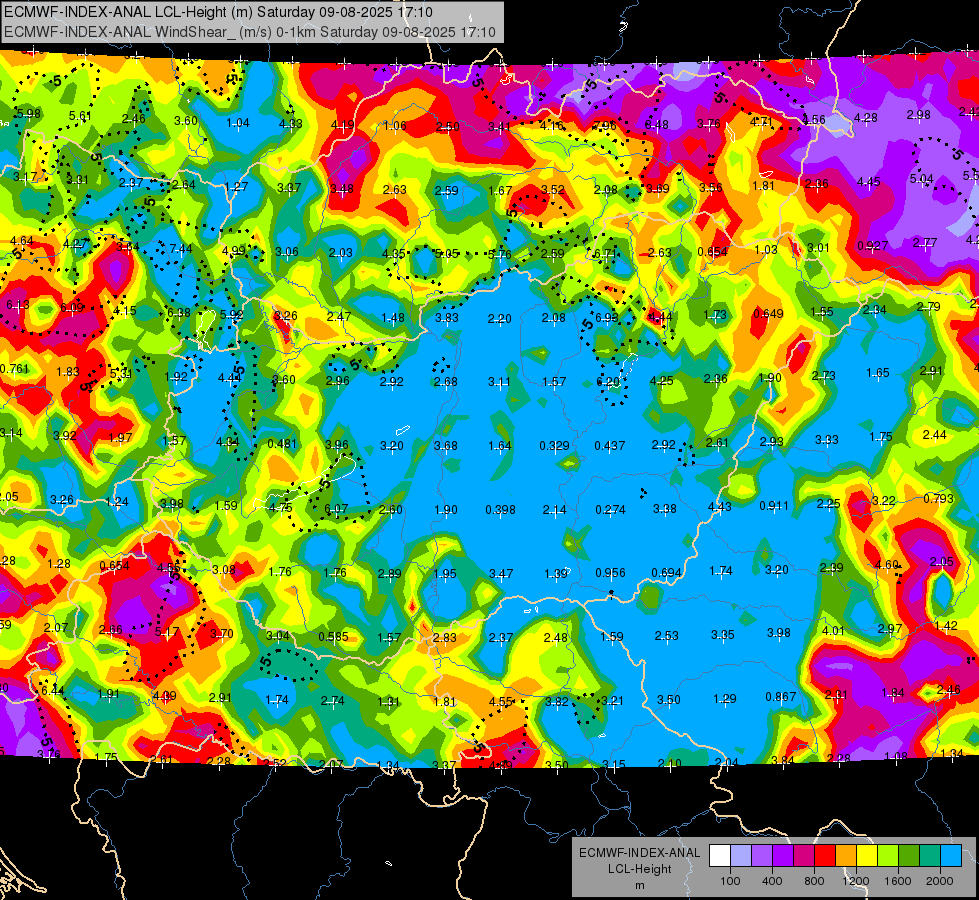Click the wind shear value 6.09
Screen dimensions: 979x900
click(x=72, y=307)
